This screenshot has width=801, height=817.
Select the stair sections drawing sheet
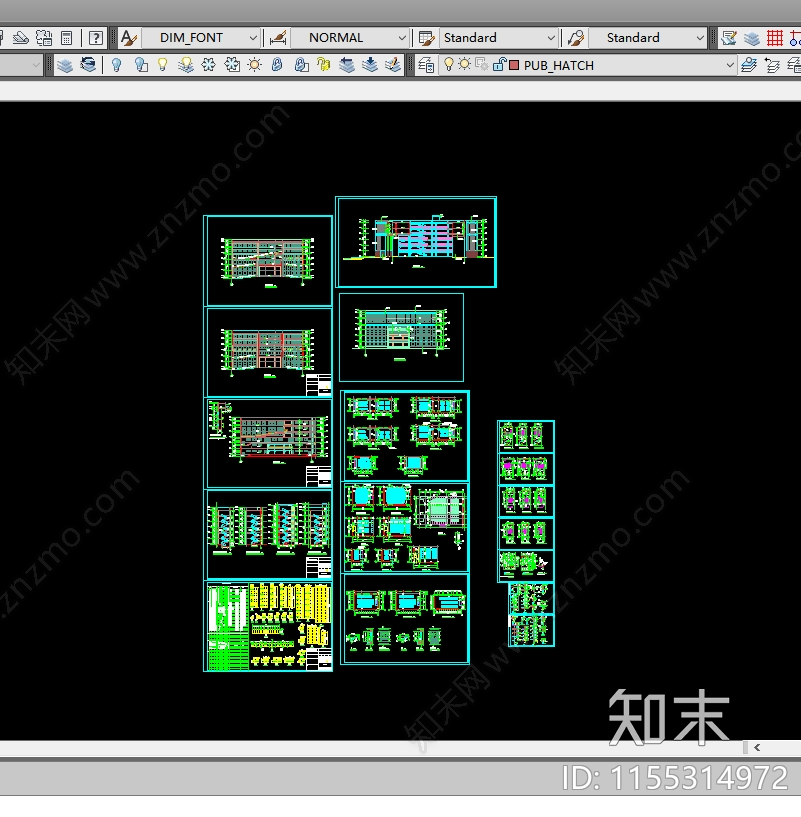click(269, 535)
